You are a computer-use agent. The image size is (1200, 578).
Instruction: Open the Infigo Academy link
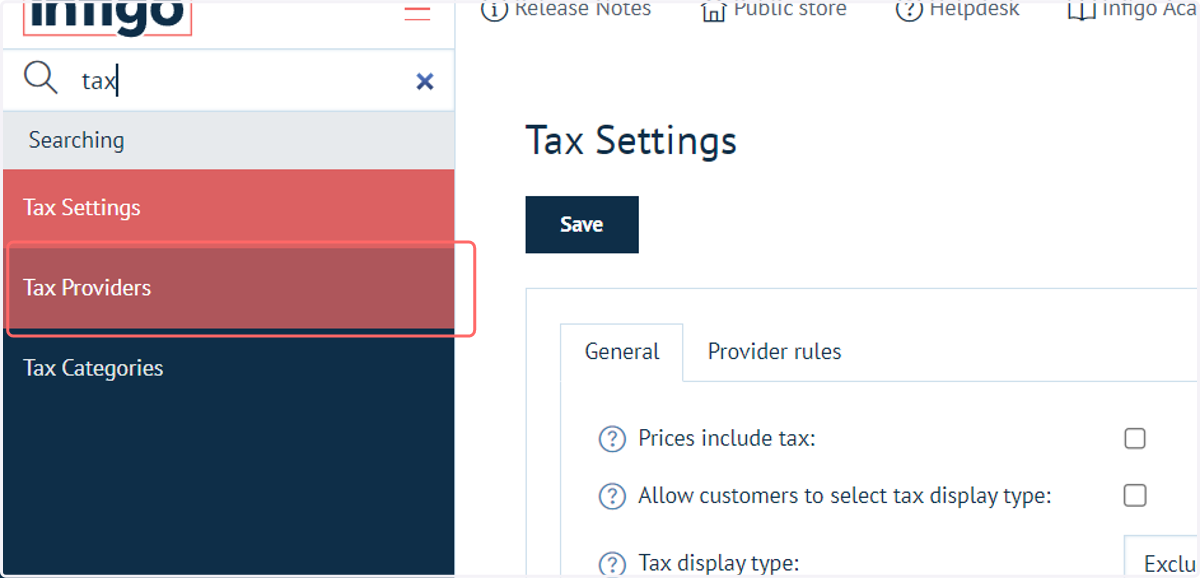(1150, 10)
